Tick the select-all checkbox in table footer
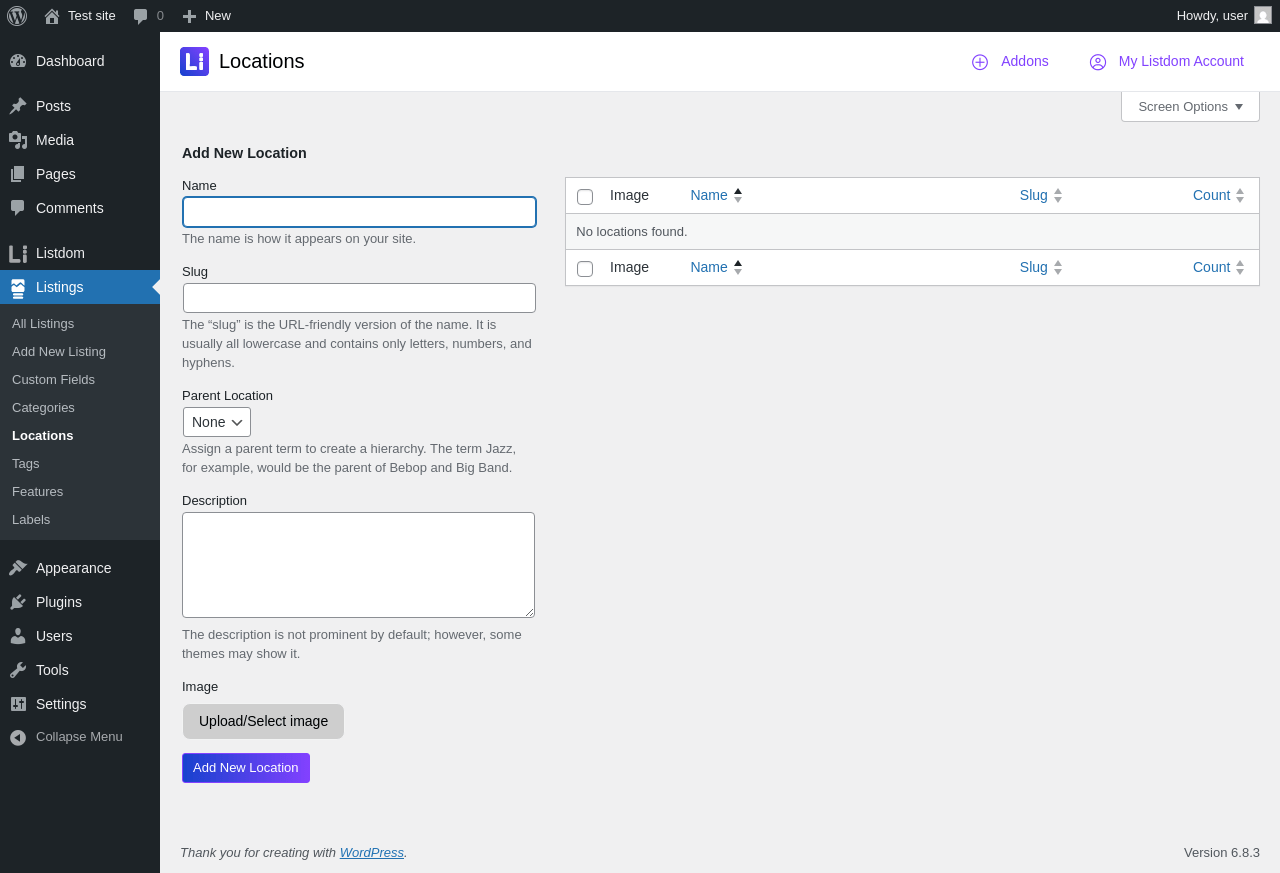The image size is (1280, 873). tap(585, 269)
